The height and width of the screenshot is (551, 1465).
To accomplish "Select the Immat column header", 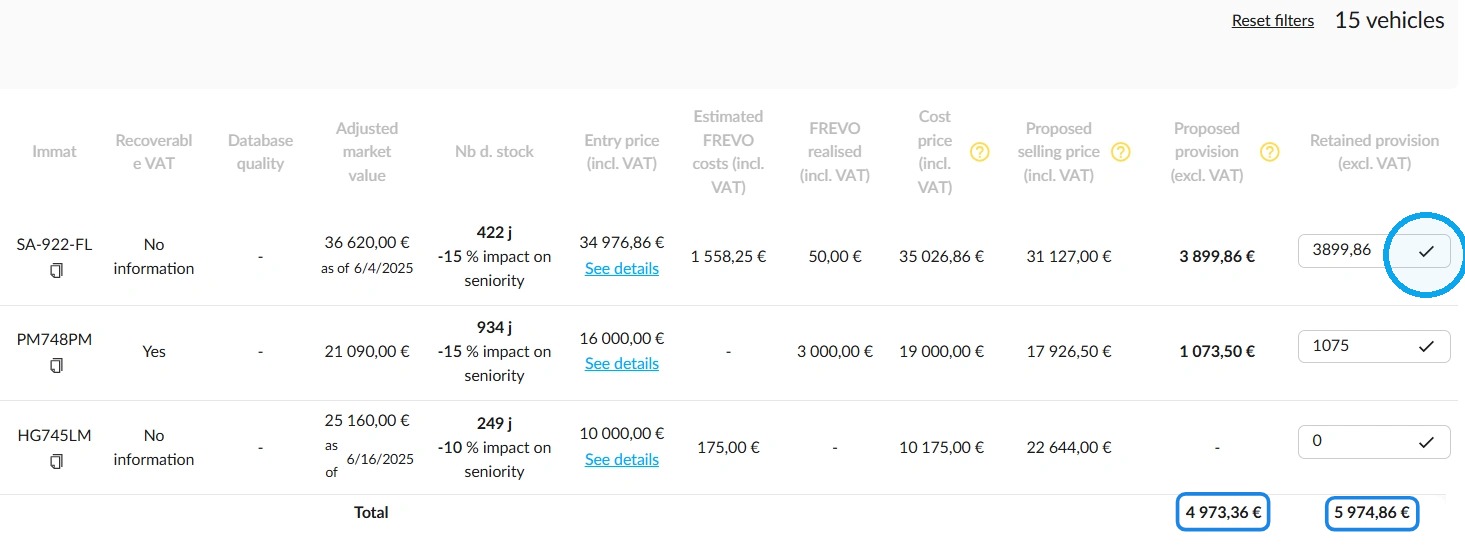I will click(x=54, y=152).
